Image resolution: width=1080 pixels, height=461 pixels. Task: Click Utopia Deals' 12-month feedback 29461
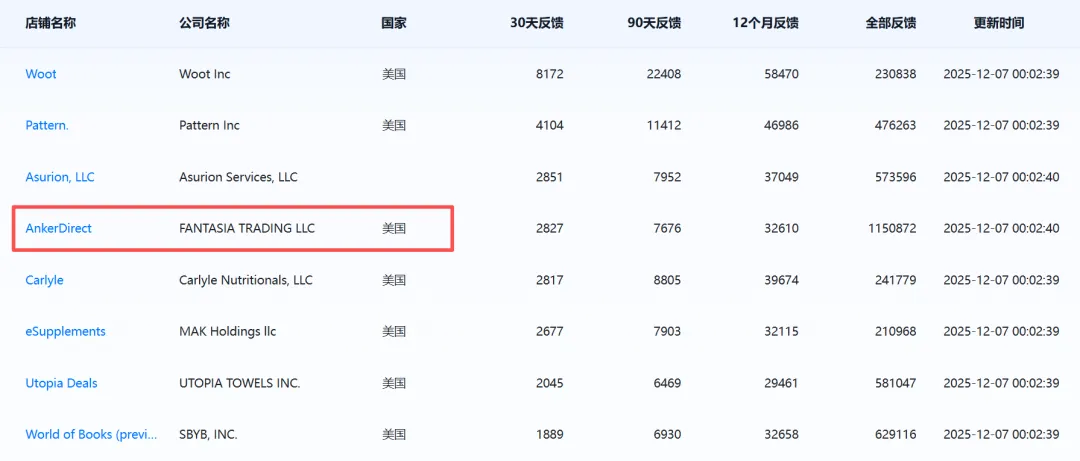(x=782, y=383)
